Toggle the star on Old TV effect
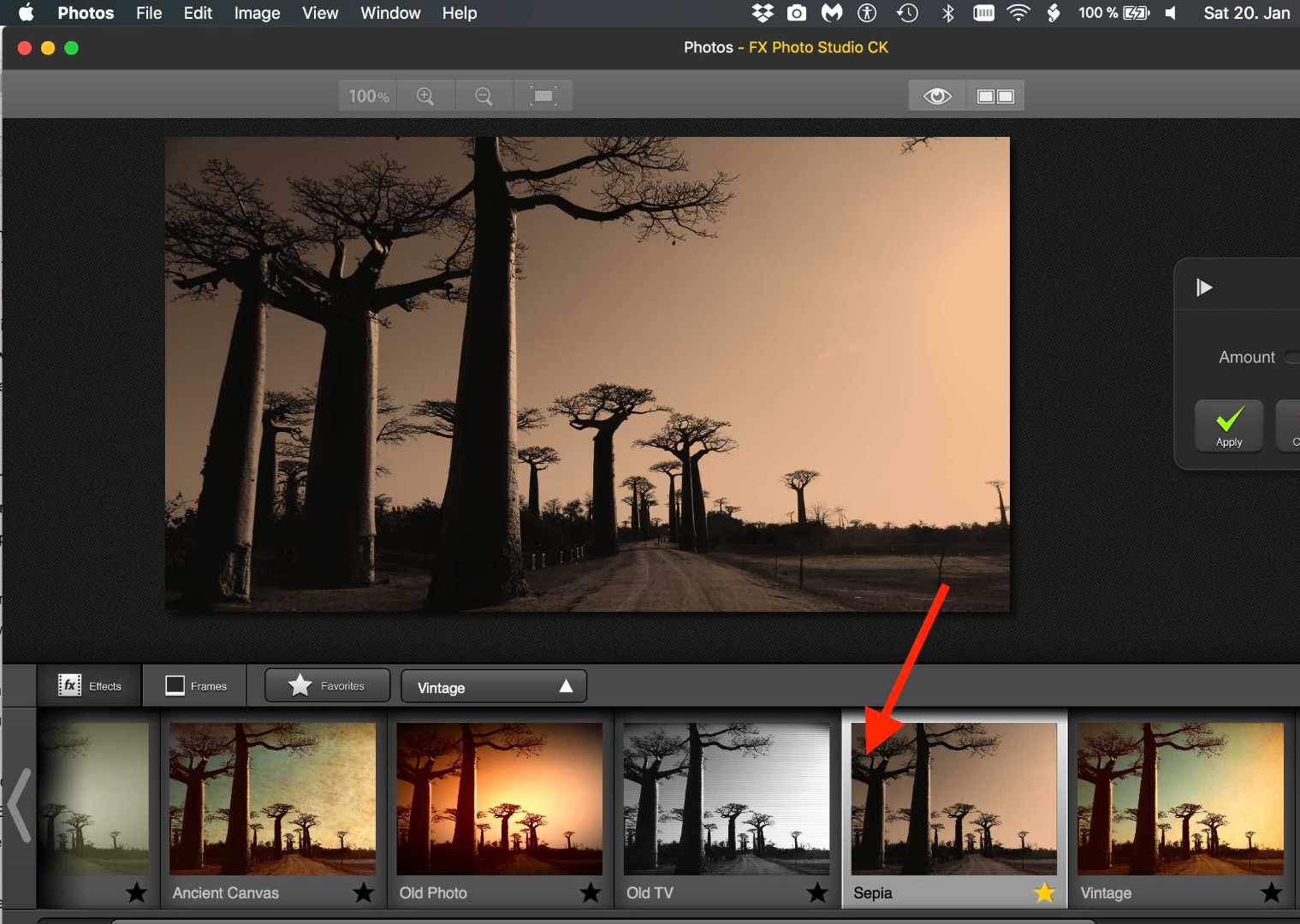The width and height of the screenshot is (1300, 924). coord(816,892)
